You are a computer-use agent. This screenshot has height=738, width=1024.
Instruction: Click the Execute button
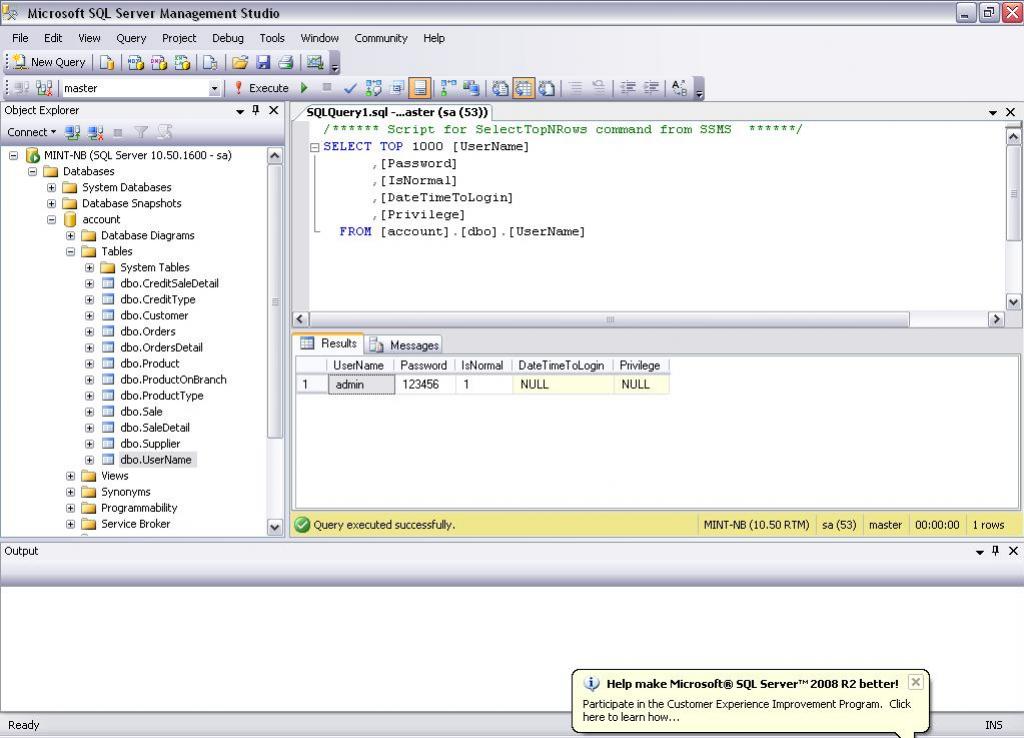pyautogui.click(x=261, y=88)
